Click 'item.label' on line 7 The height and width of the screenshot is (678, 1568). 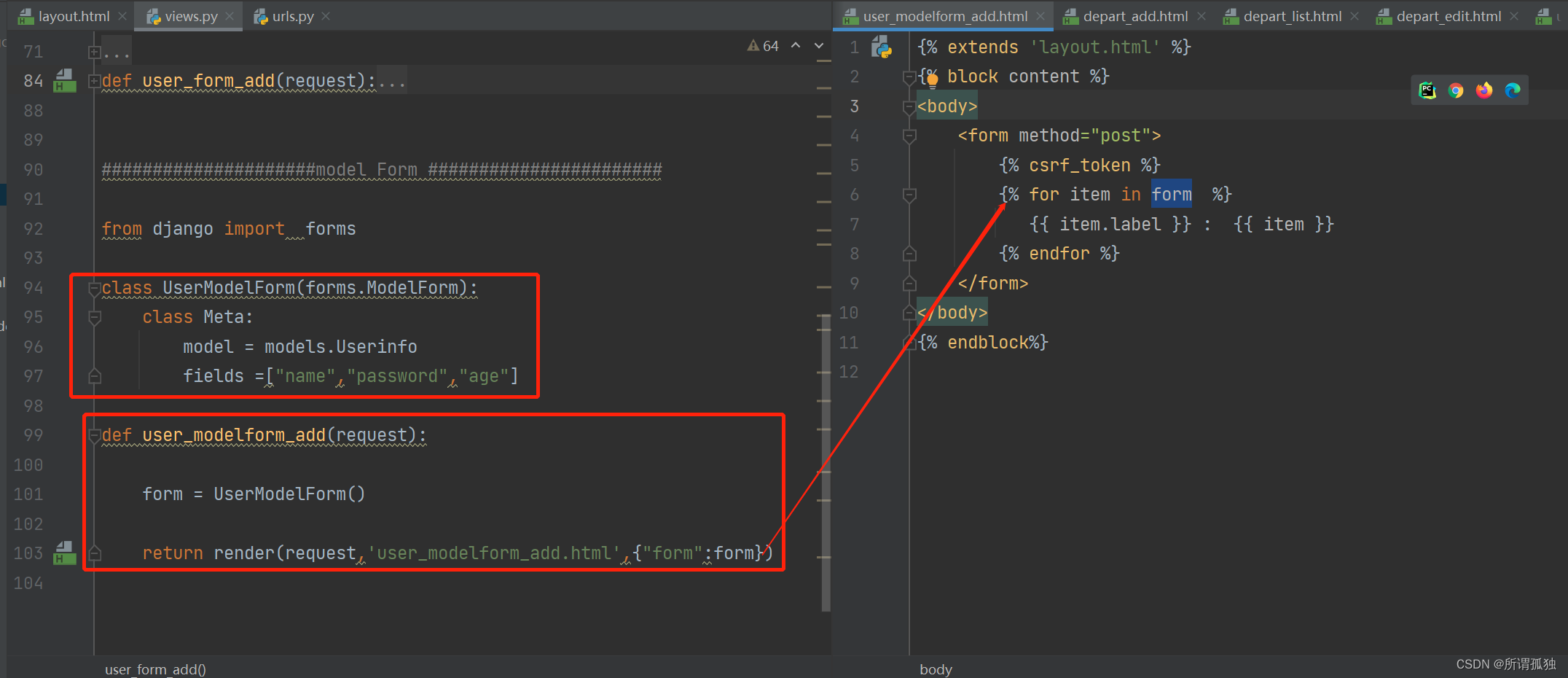coord(1110,225)
